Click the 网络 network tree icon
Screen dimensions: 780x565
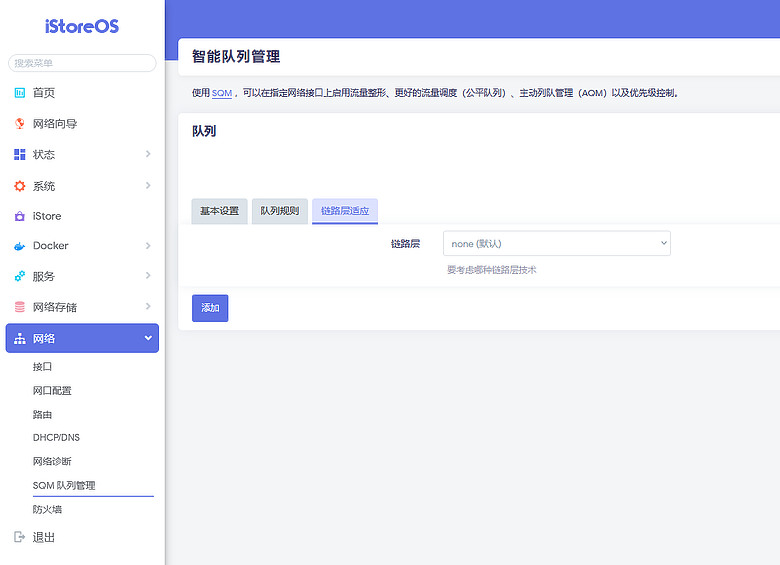coord(20,339)
